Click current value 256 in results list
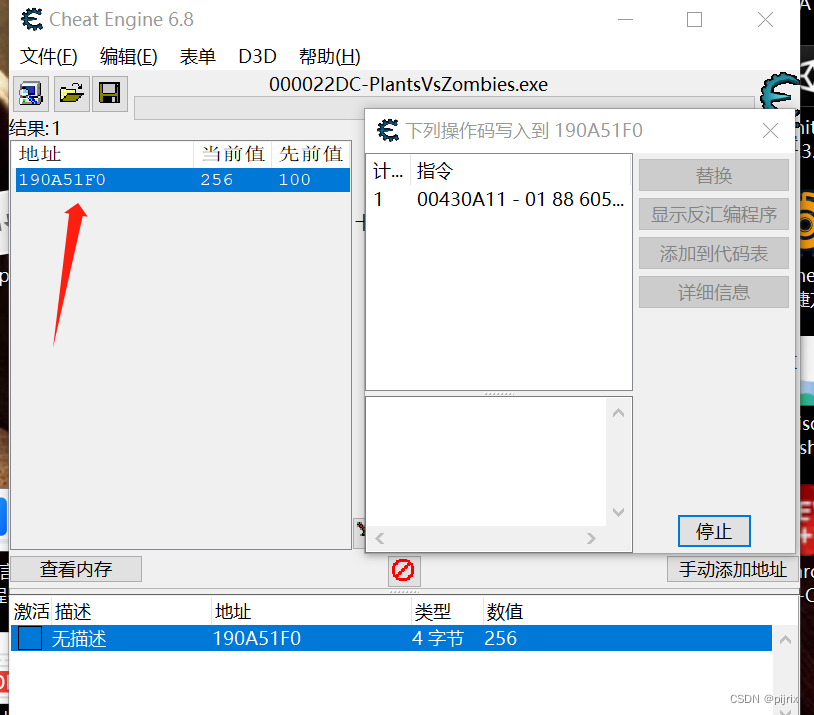This screenshot has height=715, width=814. (217, 180)
